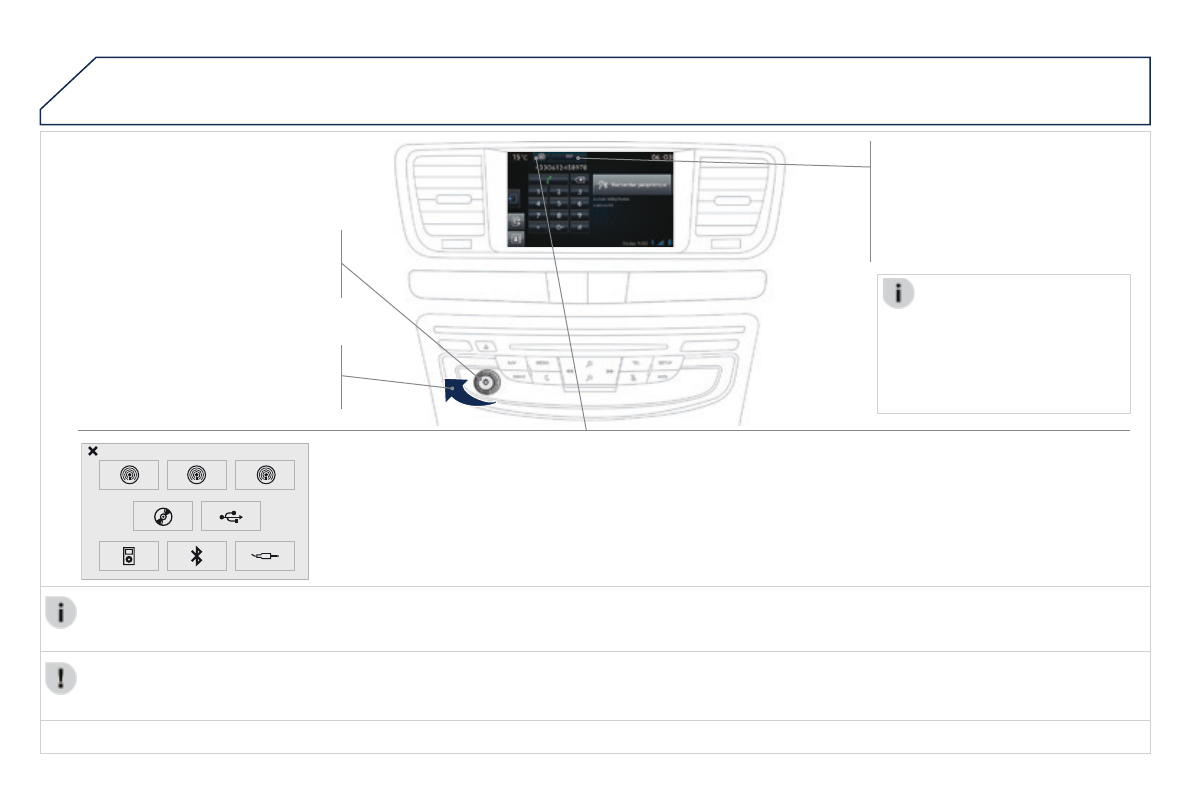Tap the backspace key on the dial pad
This screenshot has height=794, width=1191.
(x=578, y=180)
